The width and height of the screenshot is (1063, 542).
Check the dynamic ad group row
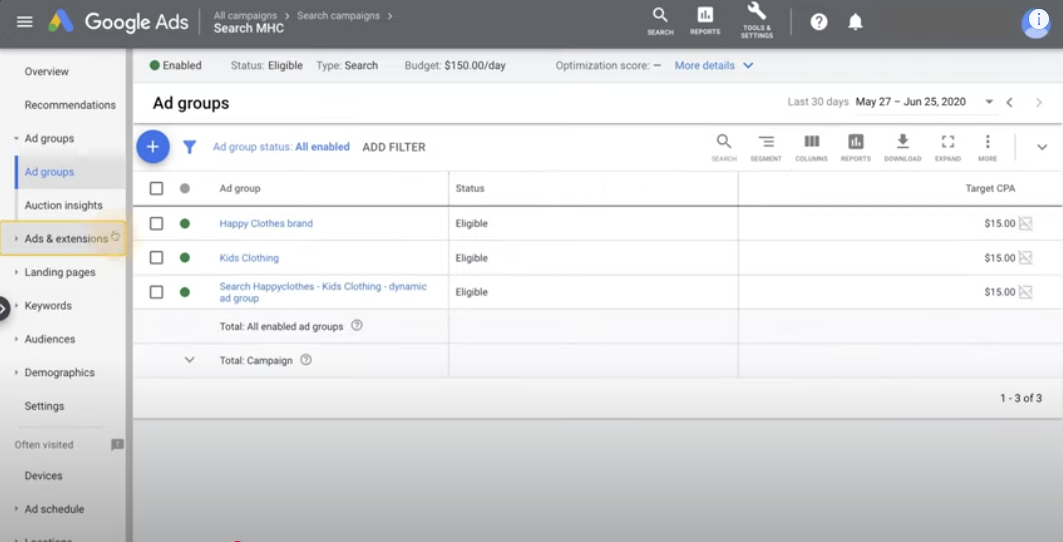click(x=157, y=292)
